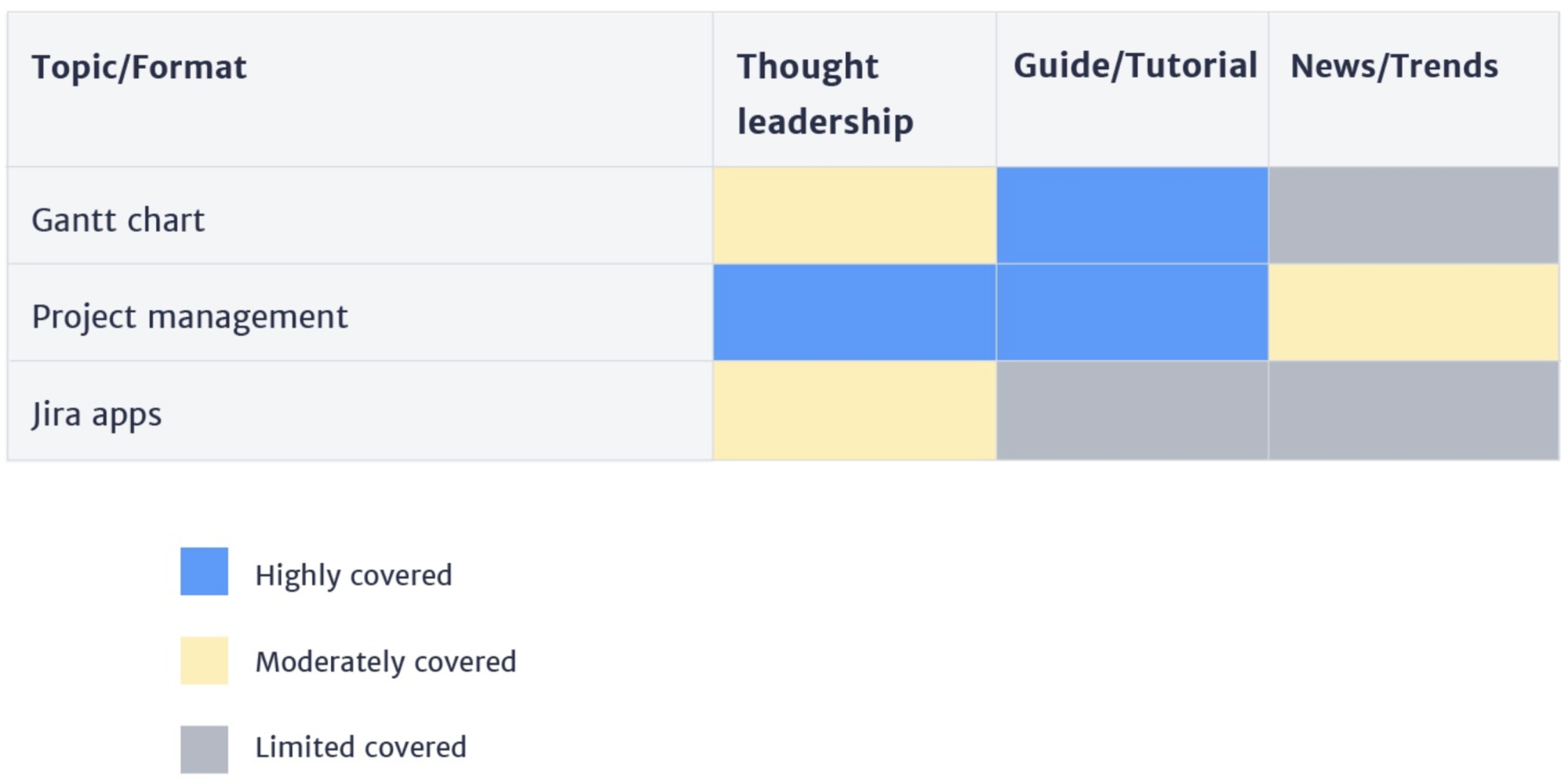Select the Jira apps News/Trends cell
This screenshot has height=782, width=1568.
pyautogui.click(x=1413, y=410)
